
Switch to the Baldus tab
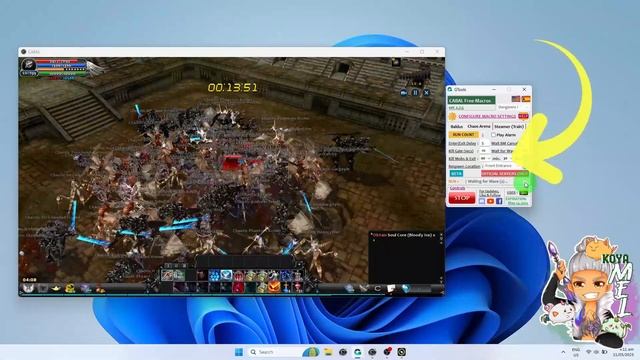click(x=457, y=127)
